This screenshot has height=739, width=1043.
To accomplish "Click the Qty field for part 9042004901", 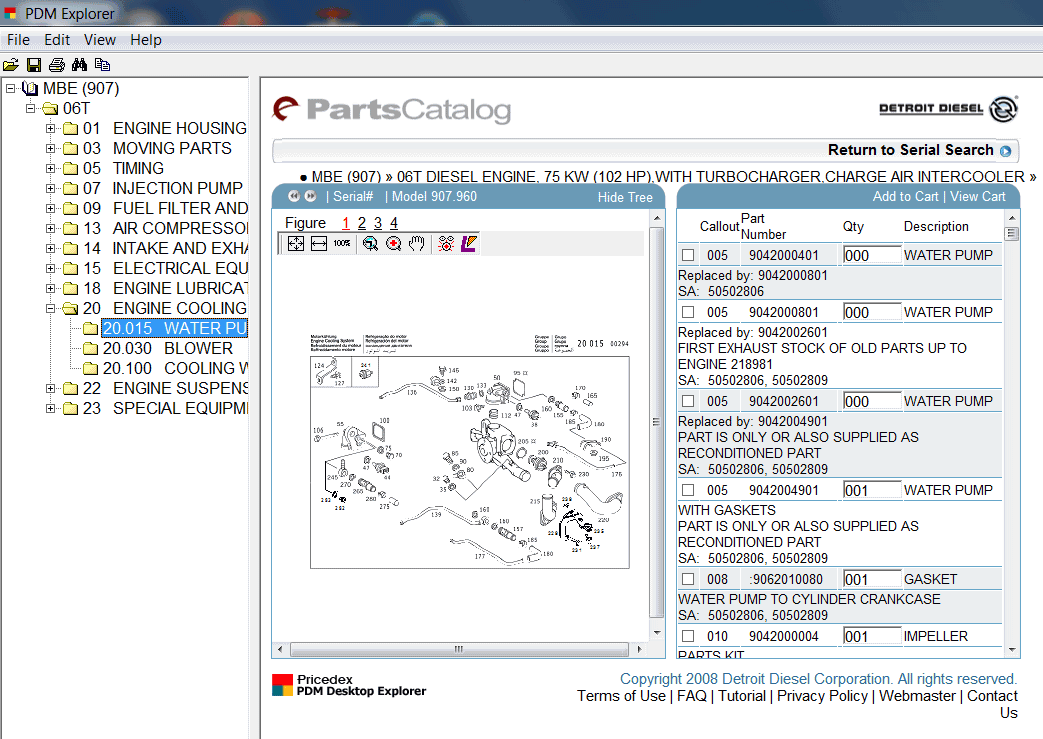I will [871, 490].
